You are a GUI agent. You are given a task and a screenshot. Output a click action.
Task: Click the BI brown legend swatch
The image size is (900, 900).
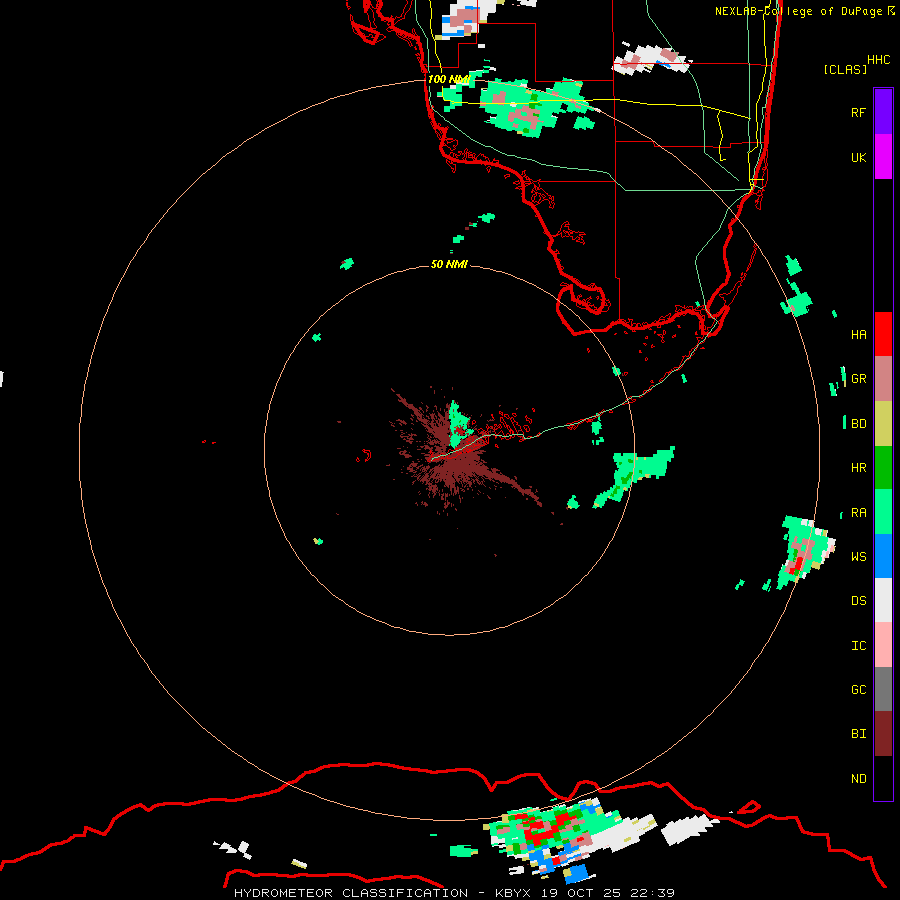coord(883,734)
